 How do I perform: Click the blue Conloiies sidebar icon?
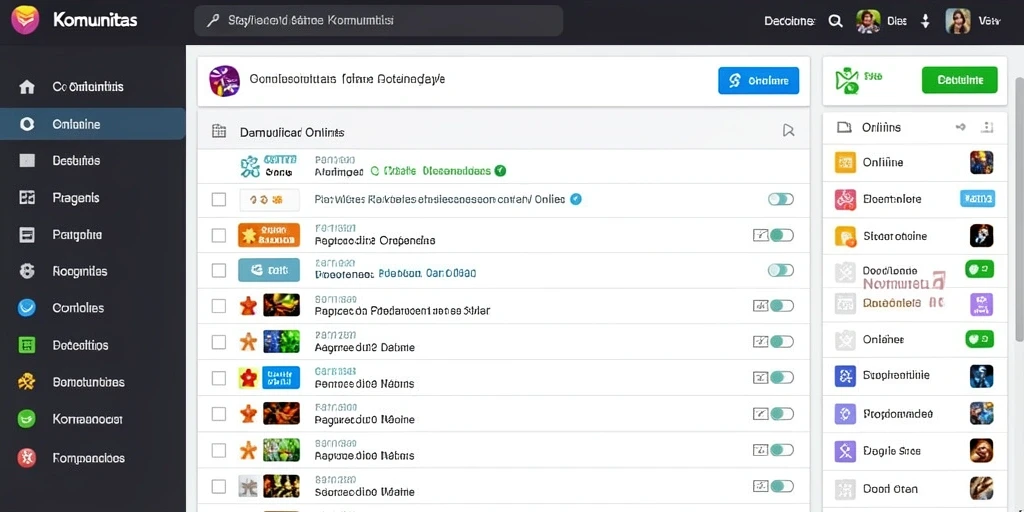[x=27, y=308]
